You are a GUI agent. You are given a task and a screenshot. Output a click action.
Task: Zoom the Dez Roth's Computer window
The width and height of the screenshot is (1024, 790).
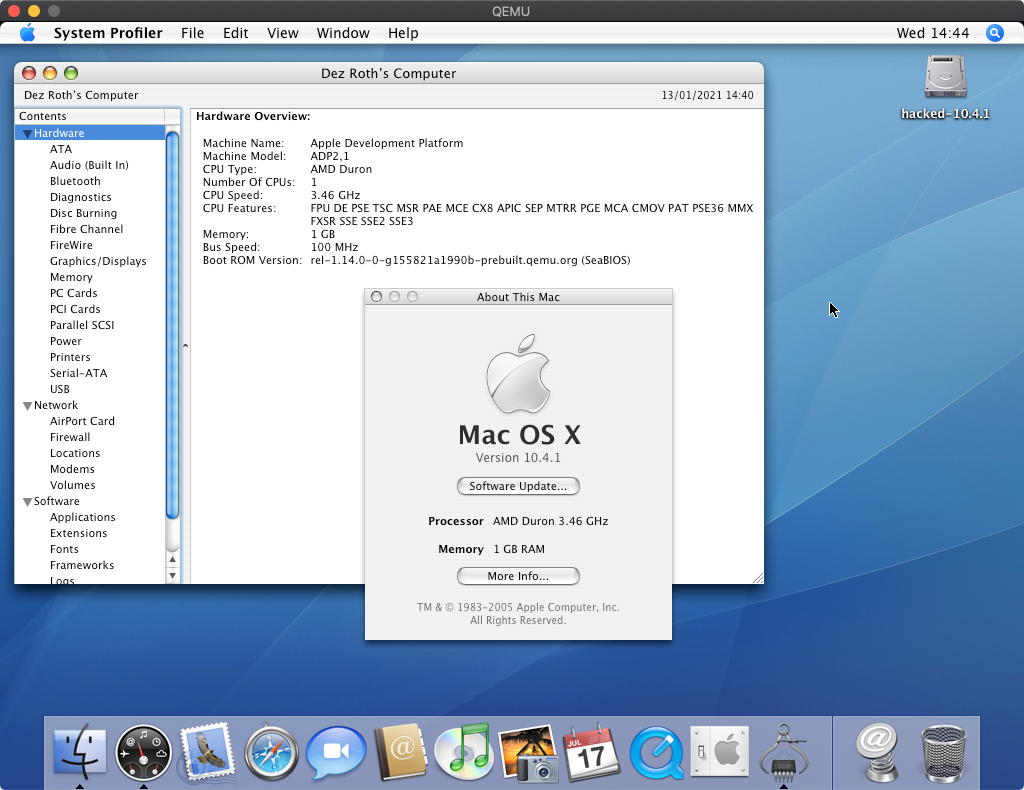click(x=71, y=73)
